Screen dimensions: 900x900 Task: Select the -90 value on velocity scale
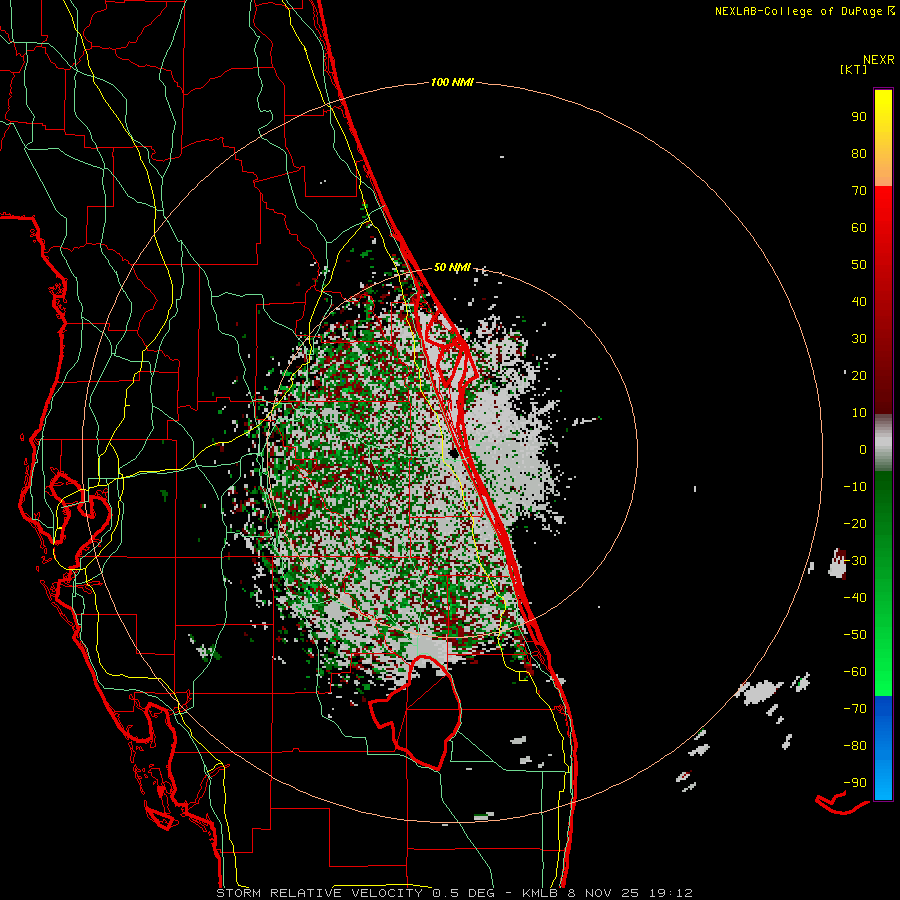(x=855, y=782)
